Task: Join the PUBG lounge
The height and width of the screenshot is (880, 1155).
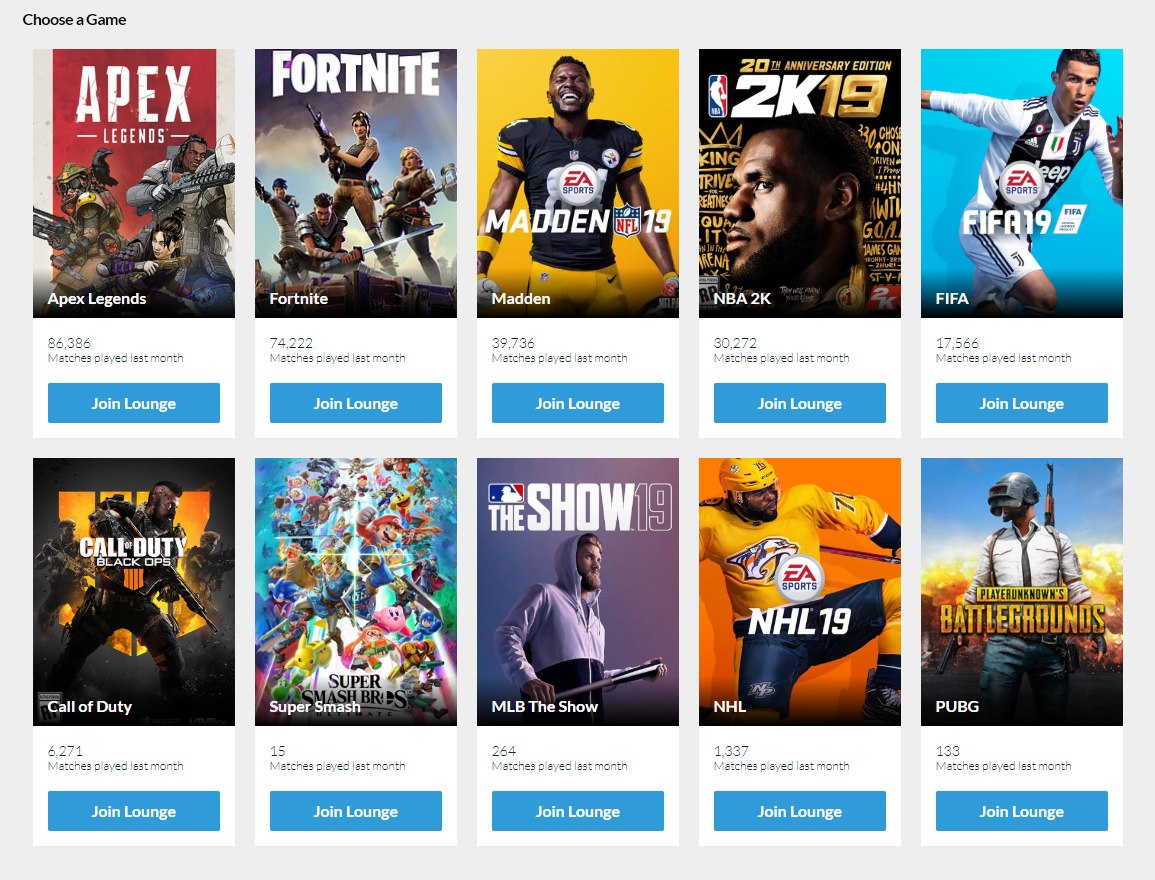Action: [1022, 811]
